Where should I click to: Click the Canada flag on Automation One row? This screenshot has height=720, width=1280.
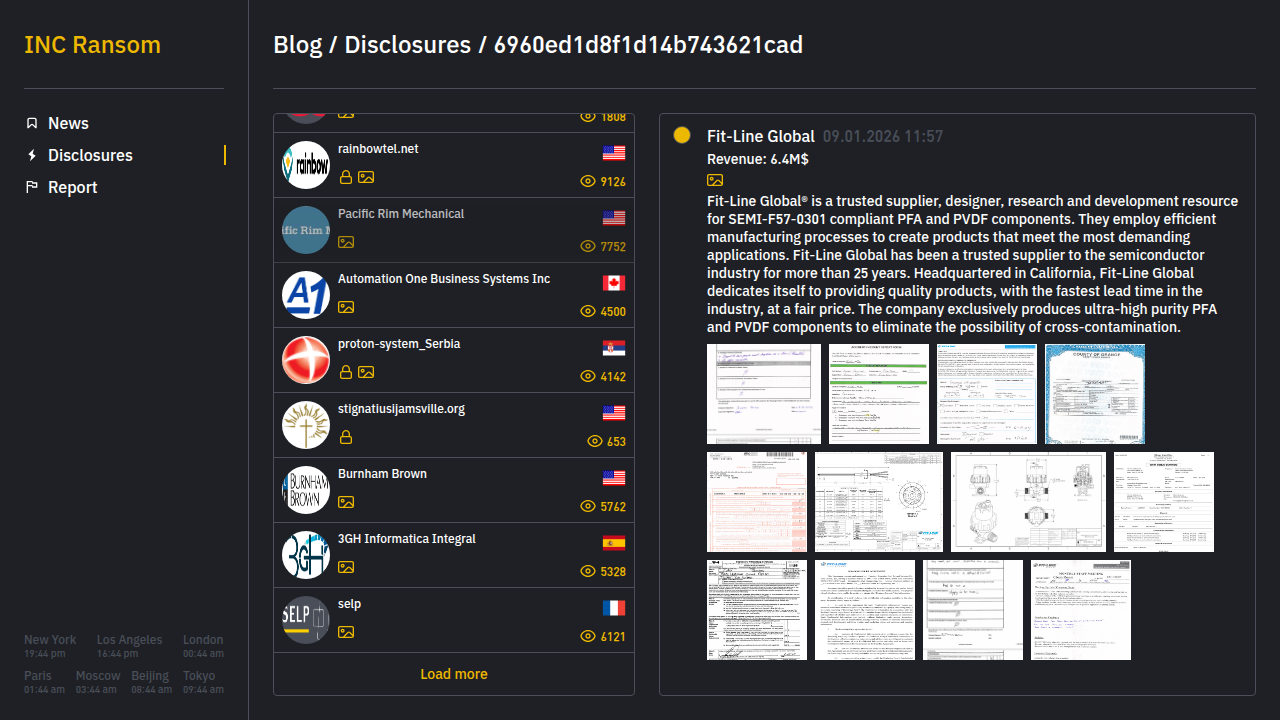614,283
